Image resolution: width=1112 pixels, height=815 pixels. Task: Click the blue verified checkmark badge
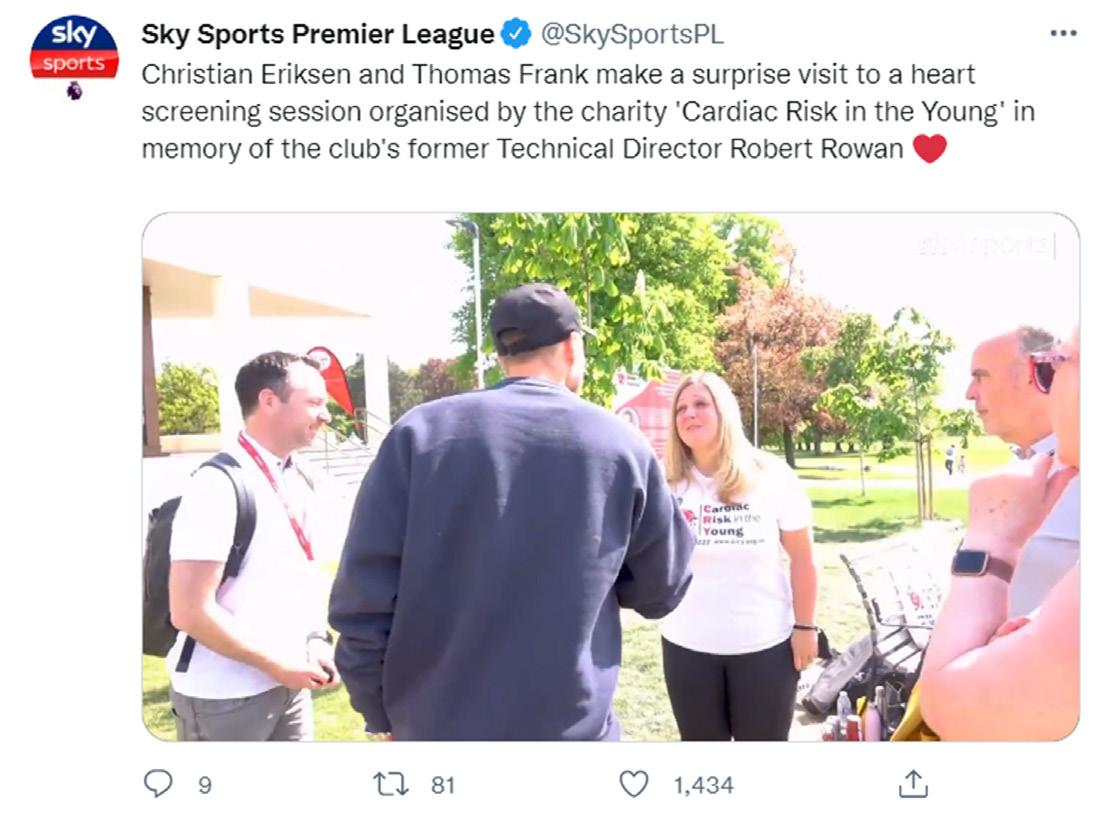(x=516, y=33)
